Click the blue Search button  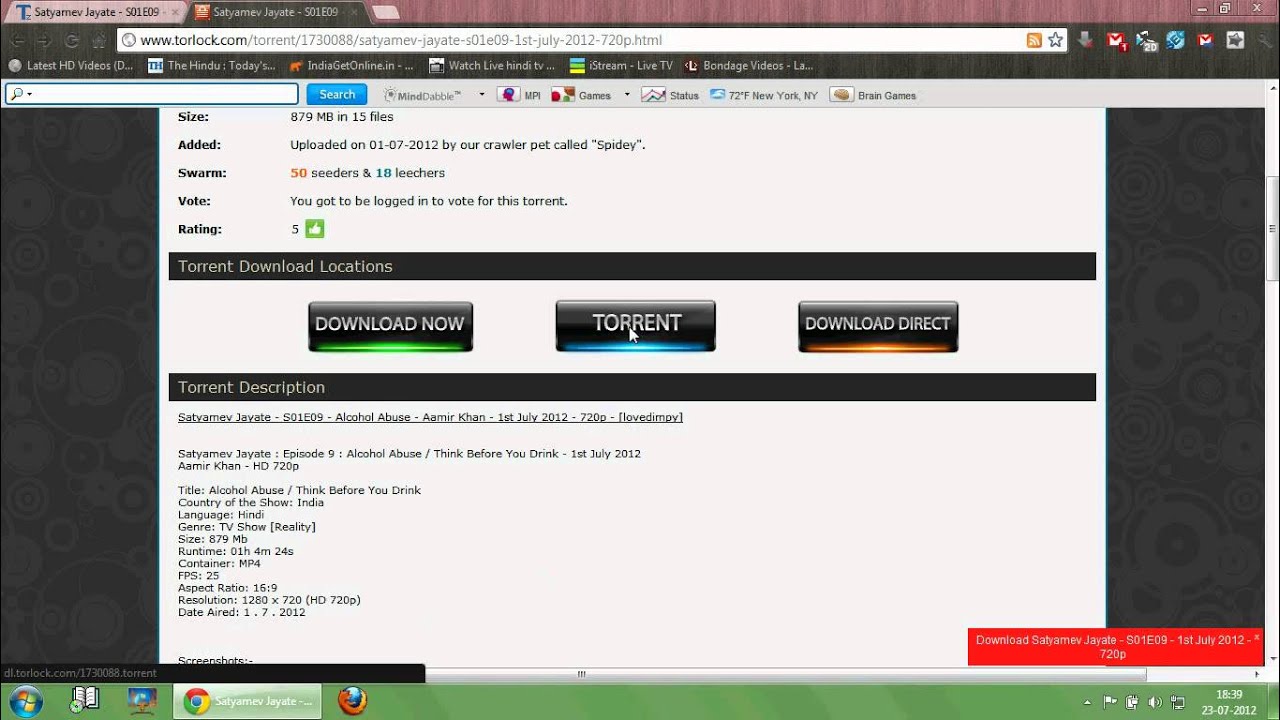coord(337,94)
